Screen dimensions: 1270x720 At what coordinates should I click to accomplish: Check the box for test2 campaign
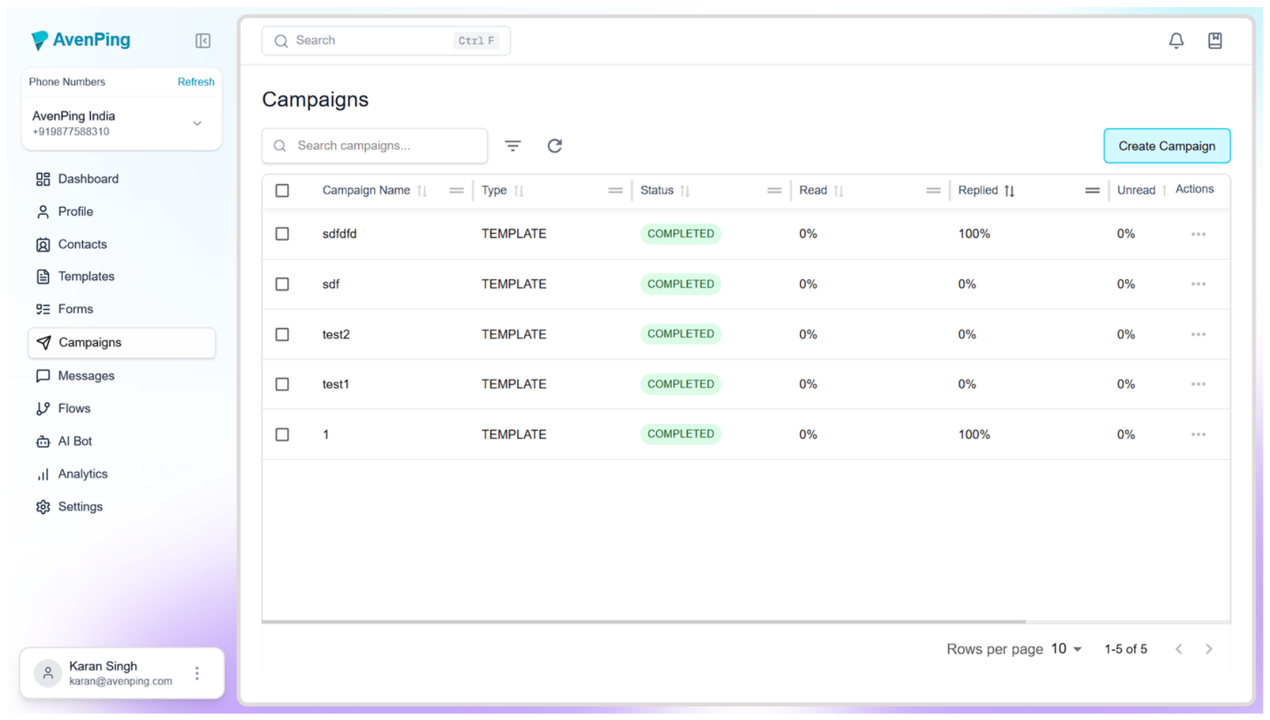(x=282, y=334)
